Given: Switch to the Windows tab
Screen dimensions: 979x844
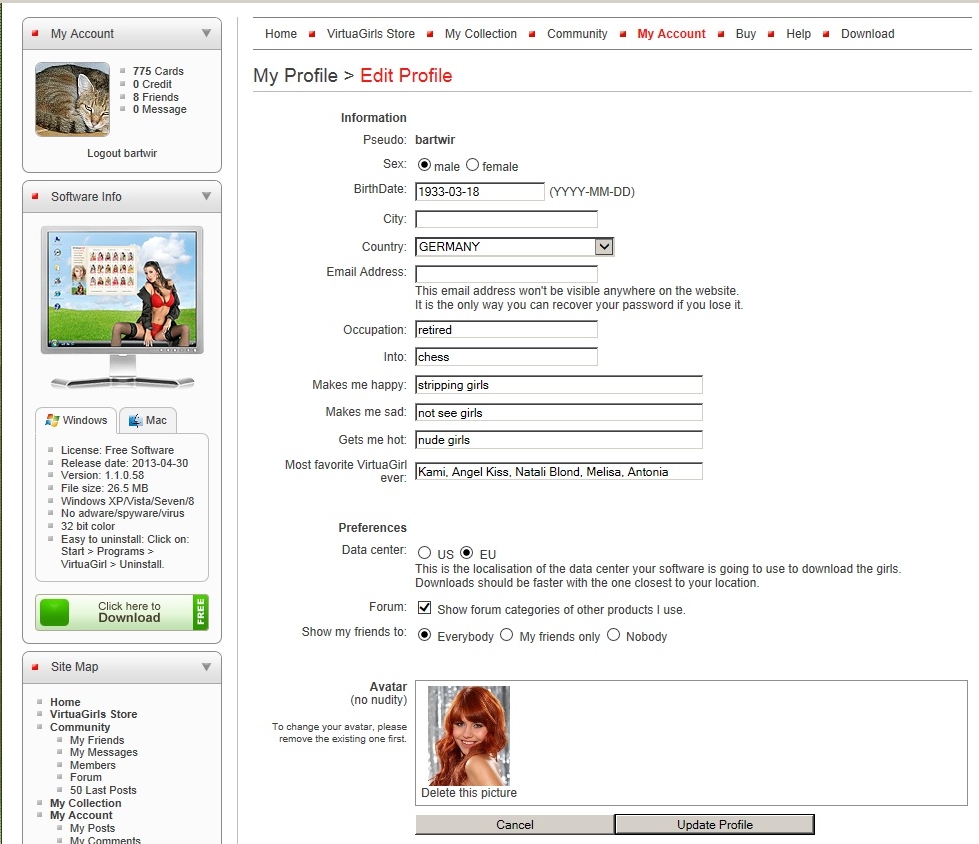Looking at the screenshot, I should click(x=76, y=420).
